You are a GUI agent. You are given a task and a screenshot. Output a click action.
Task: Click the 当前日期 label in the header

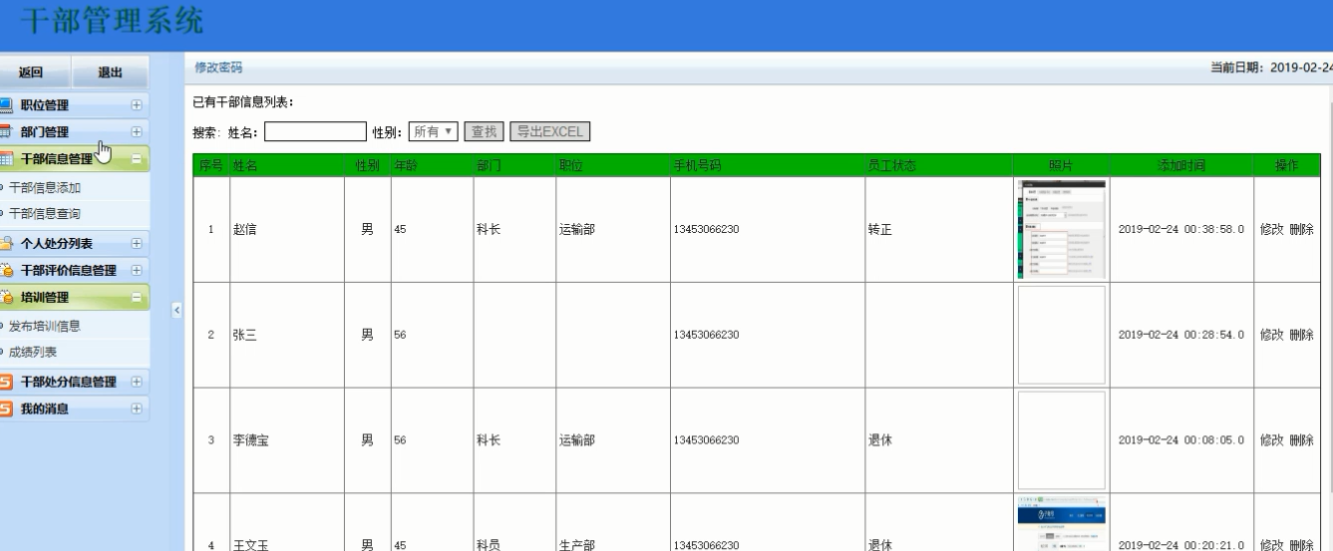point(1239,68)
